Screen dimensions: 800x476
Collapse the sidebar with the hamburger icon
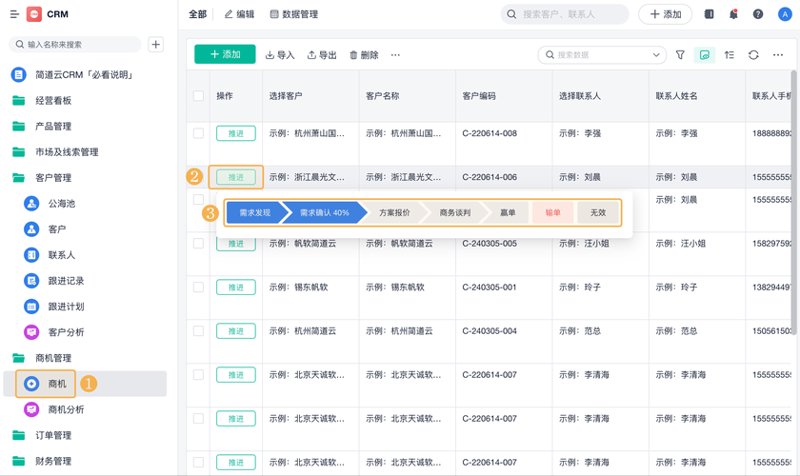[x=14, y=14]
